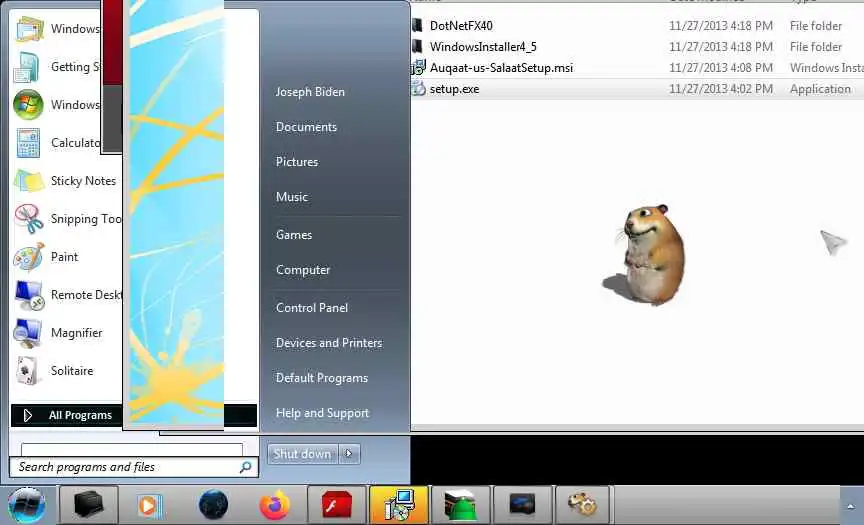Screen dimensions: 864x525
Task: Open Control Panel from the Start menu
Action: 312,308
